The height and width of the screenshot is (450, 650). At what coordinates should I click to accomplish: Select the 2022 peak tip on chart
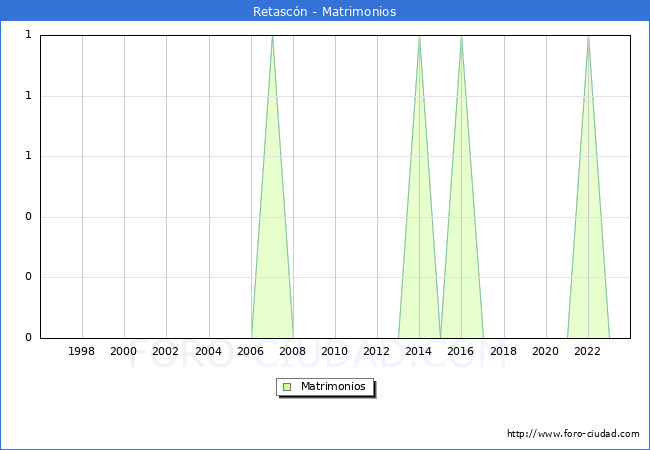point(588,37)
